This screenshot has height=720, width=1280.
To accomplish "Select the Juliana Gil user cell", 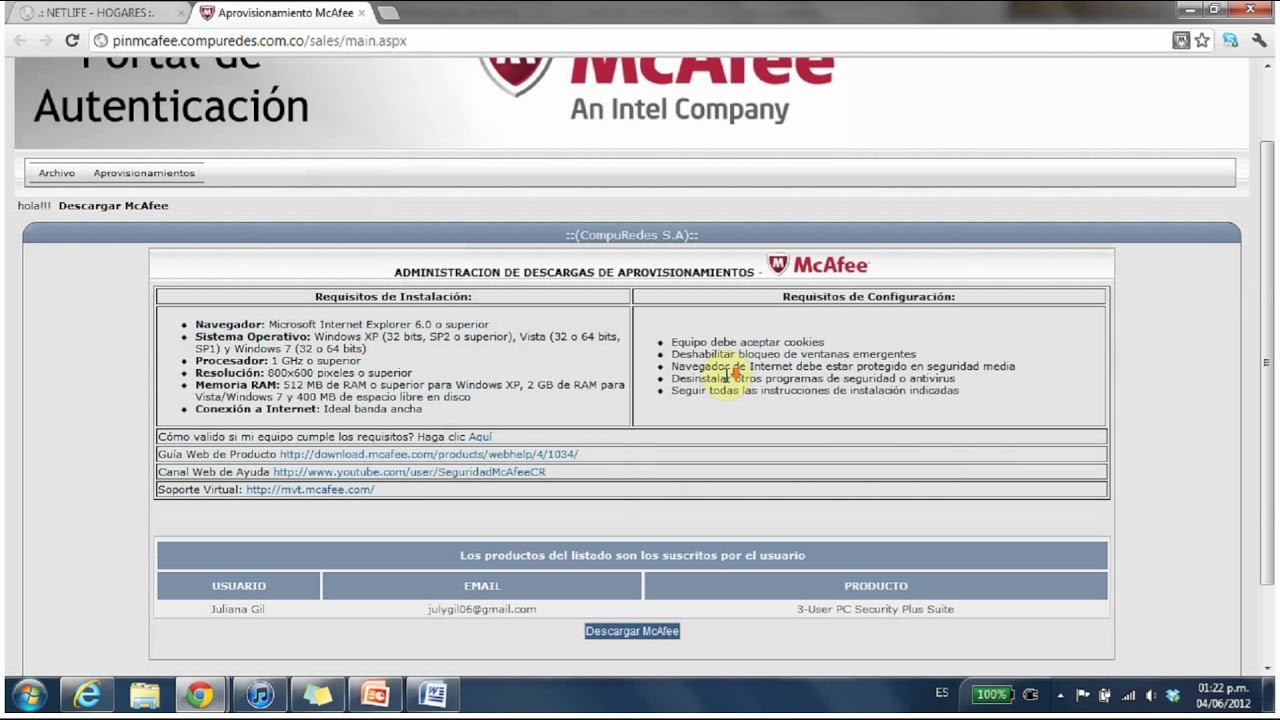I will 238,609.
